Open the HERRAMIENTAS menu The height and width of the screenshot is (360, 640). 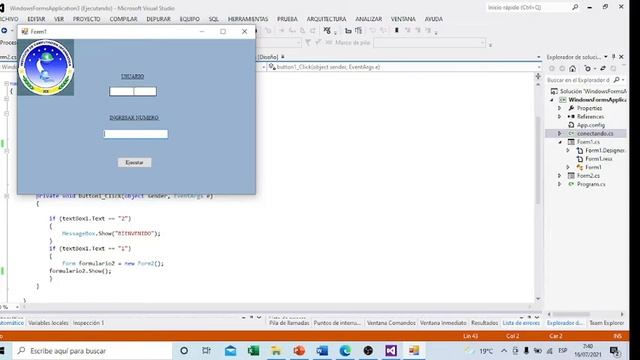[x=248, y=19]
